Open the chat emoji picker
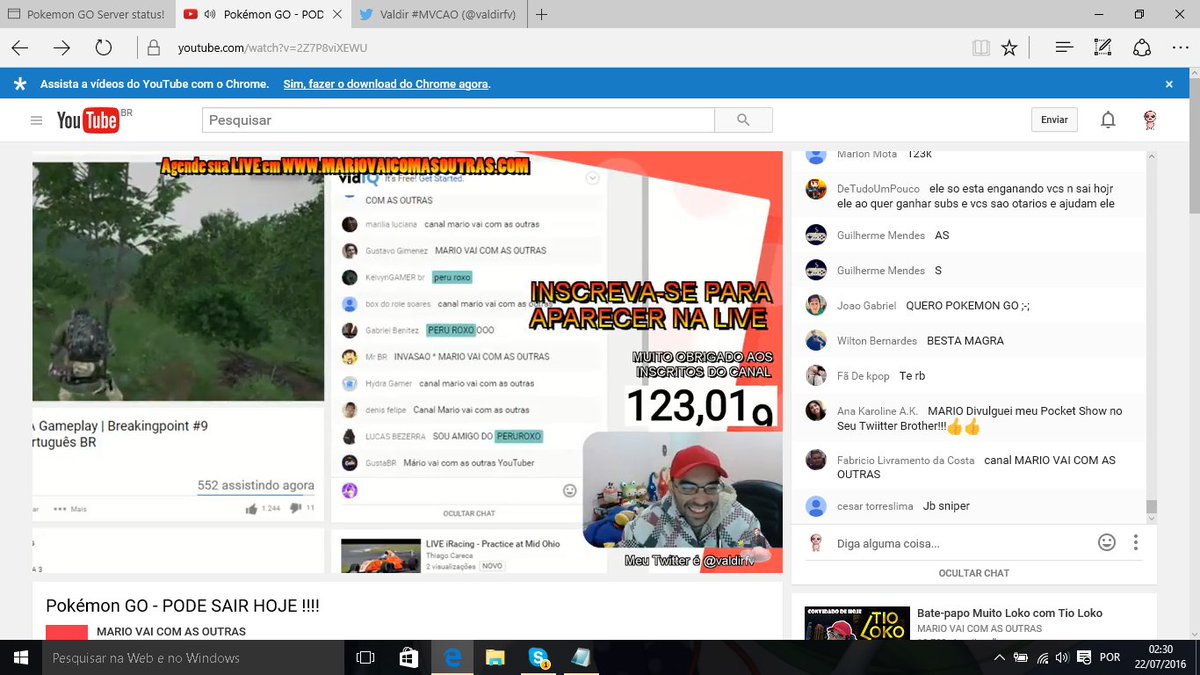Image resolution: width=1200 pixels, height=675 pixels. 1107,542
